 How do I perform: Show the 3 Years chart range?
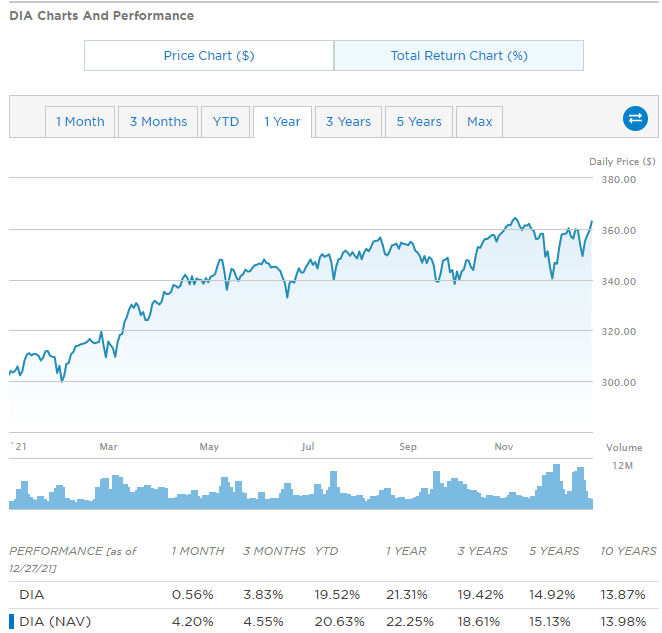pos(348,122)
